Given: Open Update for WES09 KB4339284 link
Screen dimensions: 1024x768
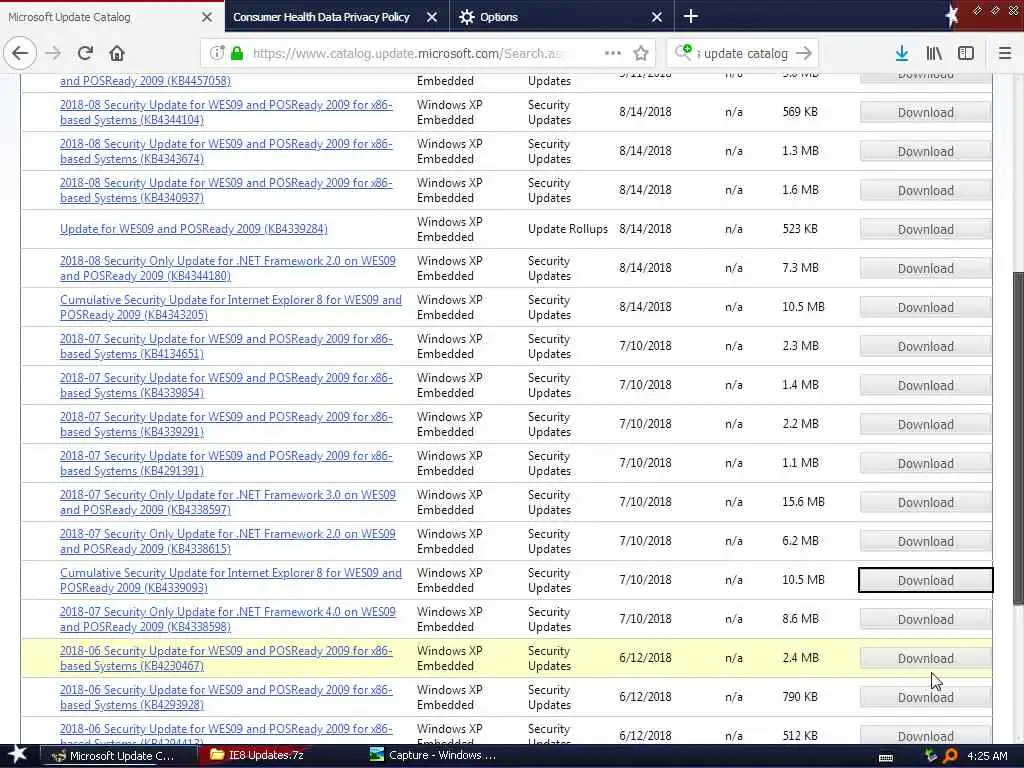Looking at the screenshot, I should [x=194, y=229].
